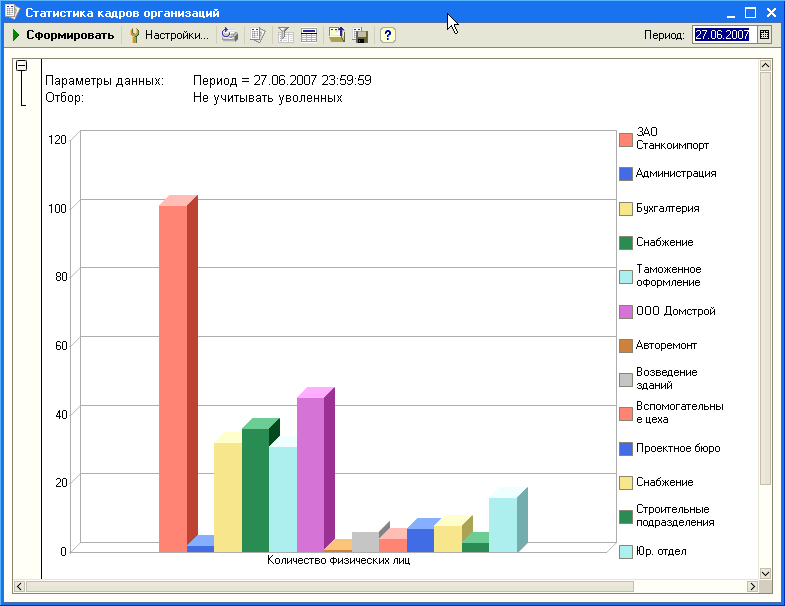This screenshot has height=606, width=785.
Task: Click the horizontal scrollbar right arrow
Action: [752, 586]
